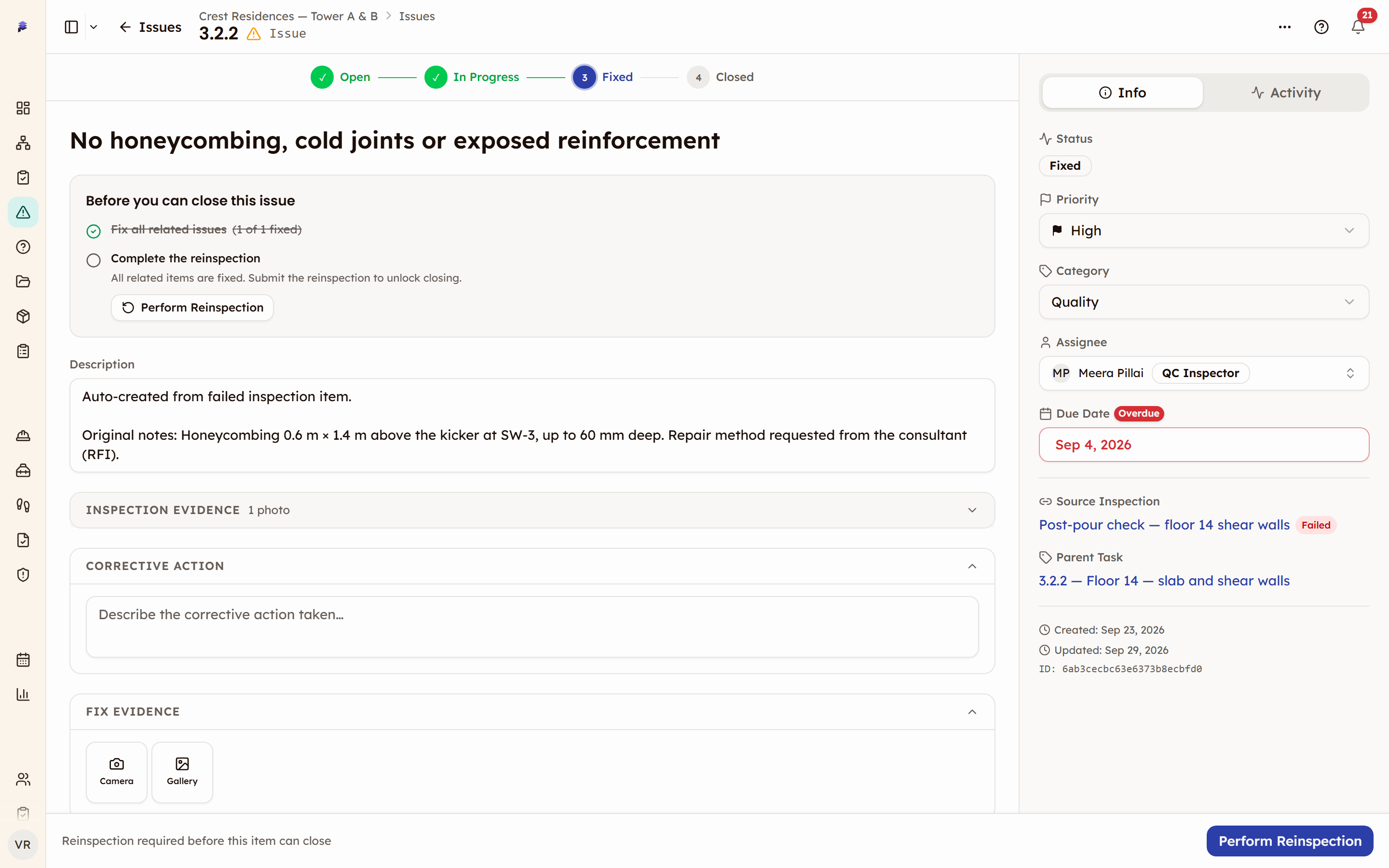Open the calendar icon in left sidebar
The height and width of the screenshot is (868, 1389).
(x=23, y=660)
